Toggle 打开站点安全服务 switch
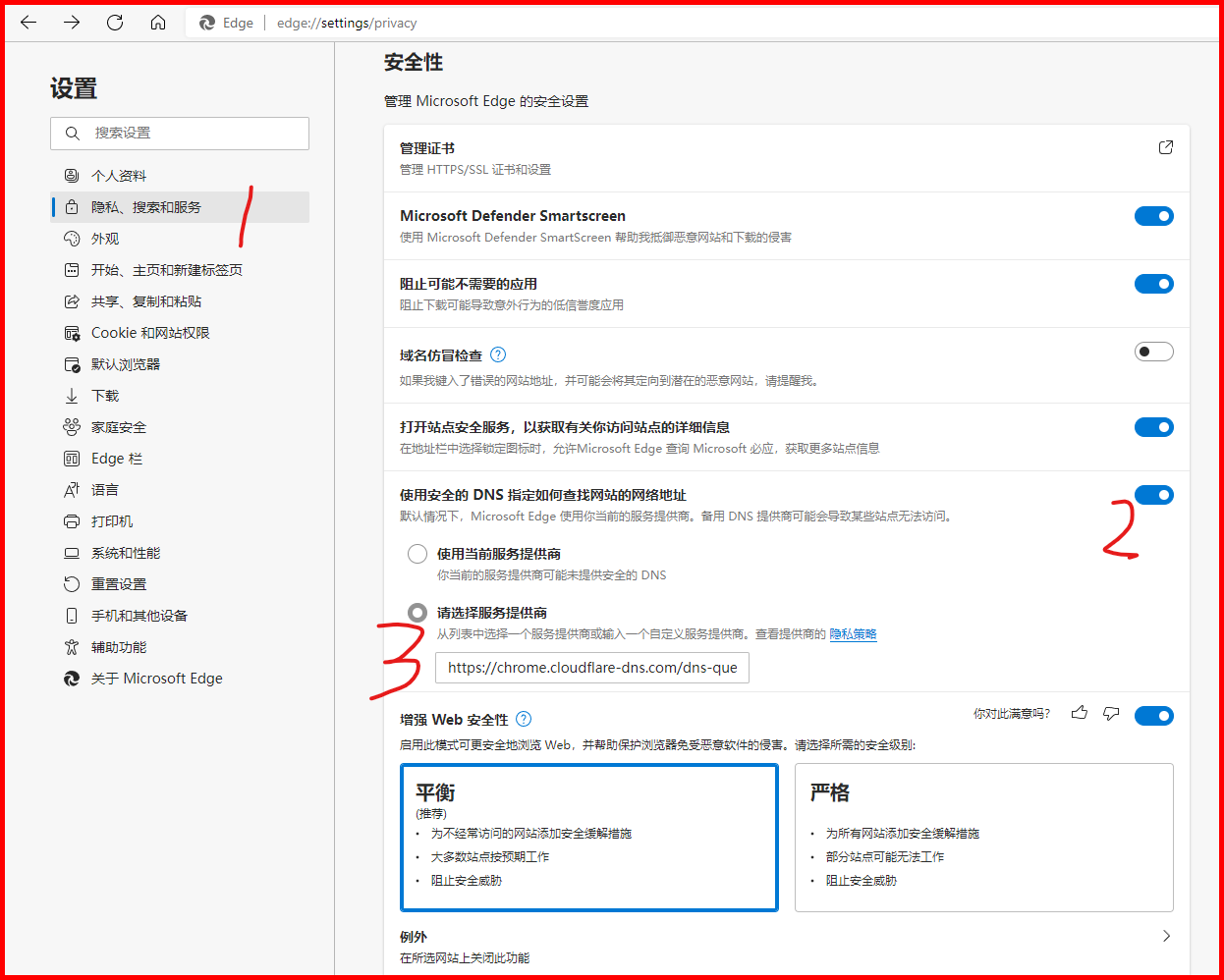Image resolution: width=1224 pixels, height=980 pixels. click(x=1154, y=427)
